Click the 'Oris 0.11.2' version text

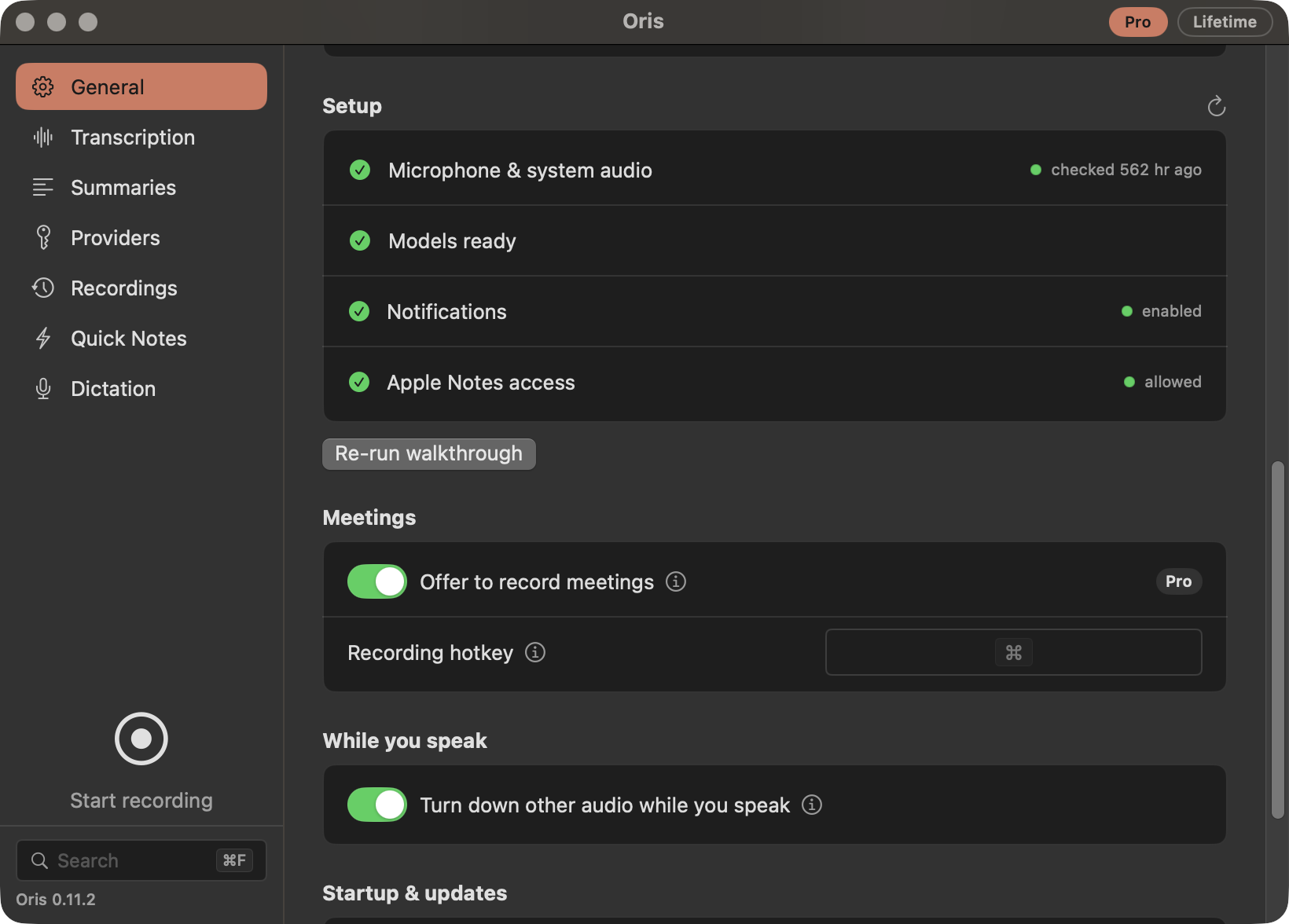click(x=56, y=900)
